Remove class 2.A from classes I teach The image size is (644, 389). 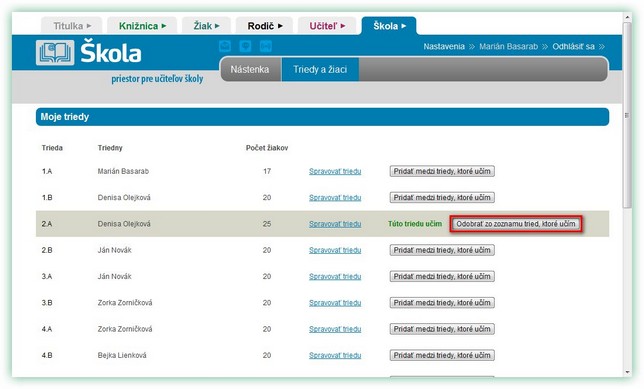pyautogui.click(x=516, y=224)
